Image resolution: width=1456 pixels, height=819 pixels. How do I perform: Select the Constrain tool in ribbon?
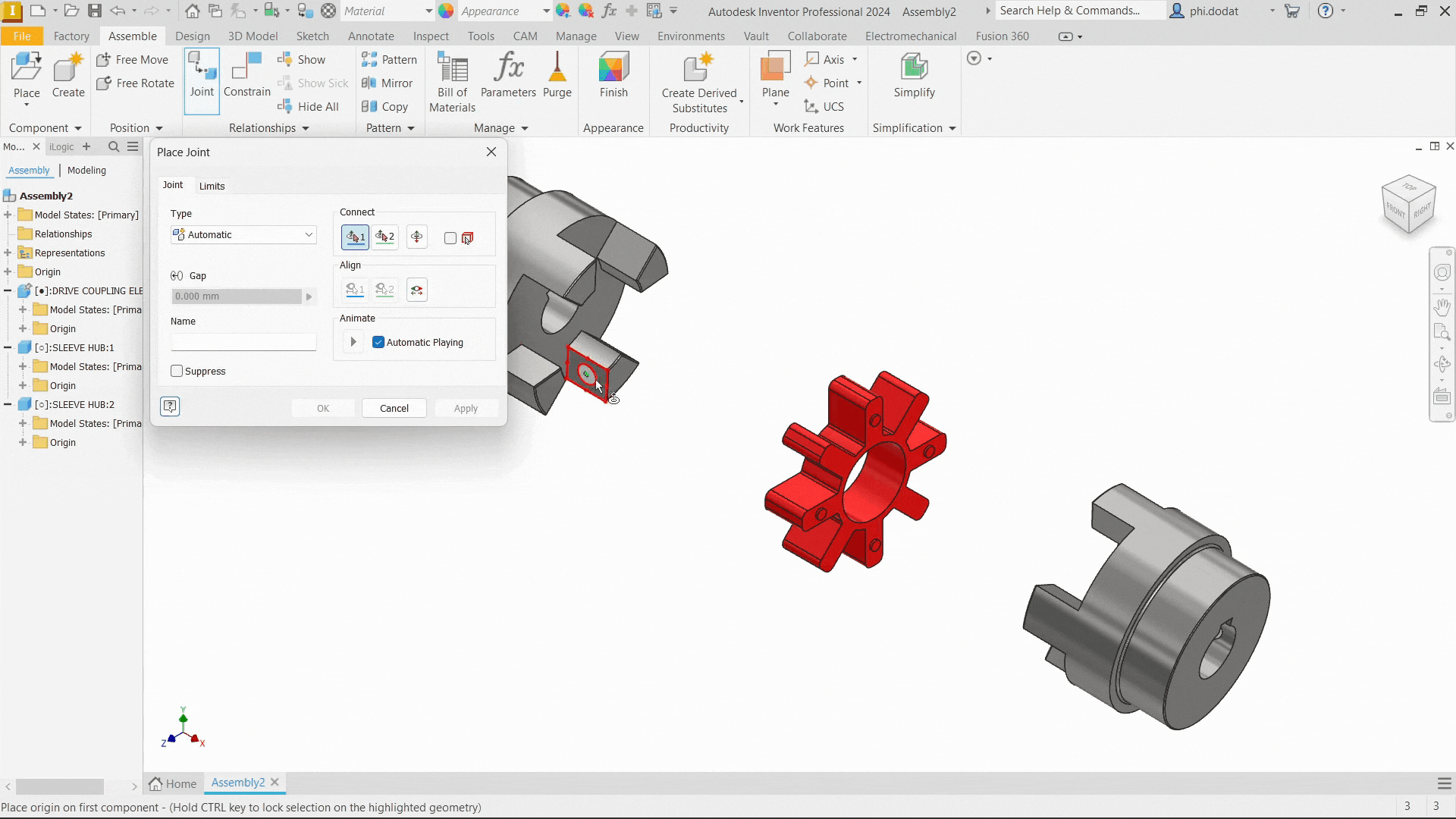pos(247,75)
